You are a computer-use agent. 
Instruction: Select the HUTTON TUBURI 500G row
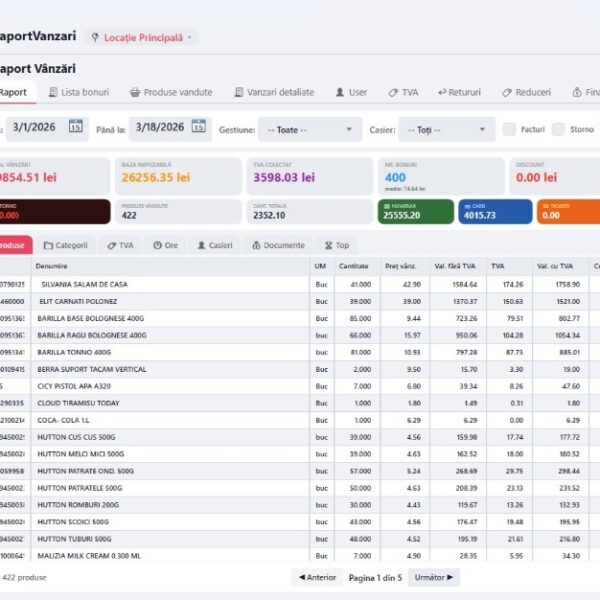pyautogui.click(x=300, y=539)
